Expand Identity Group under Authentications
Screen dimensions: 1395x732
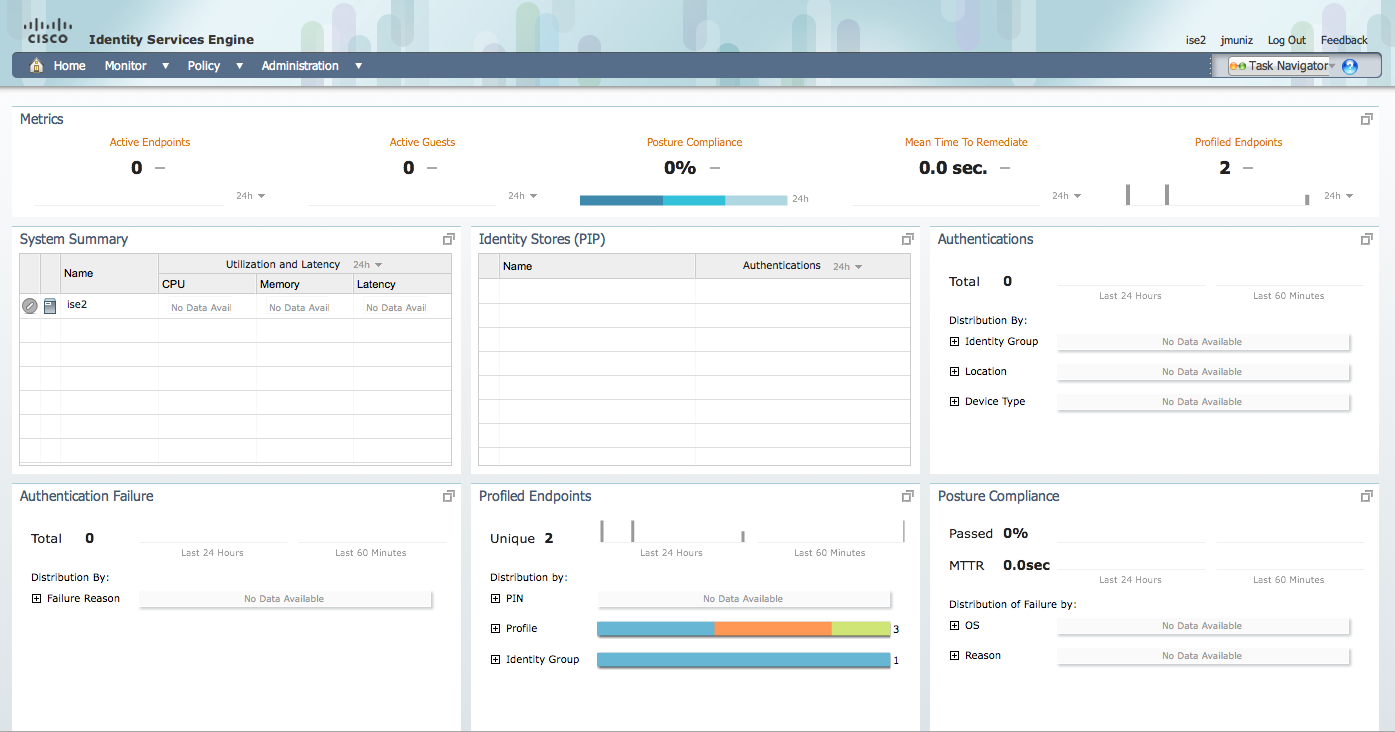point(954,342)
